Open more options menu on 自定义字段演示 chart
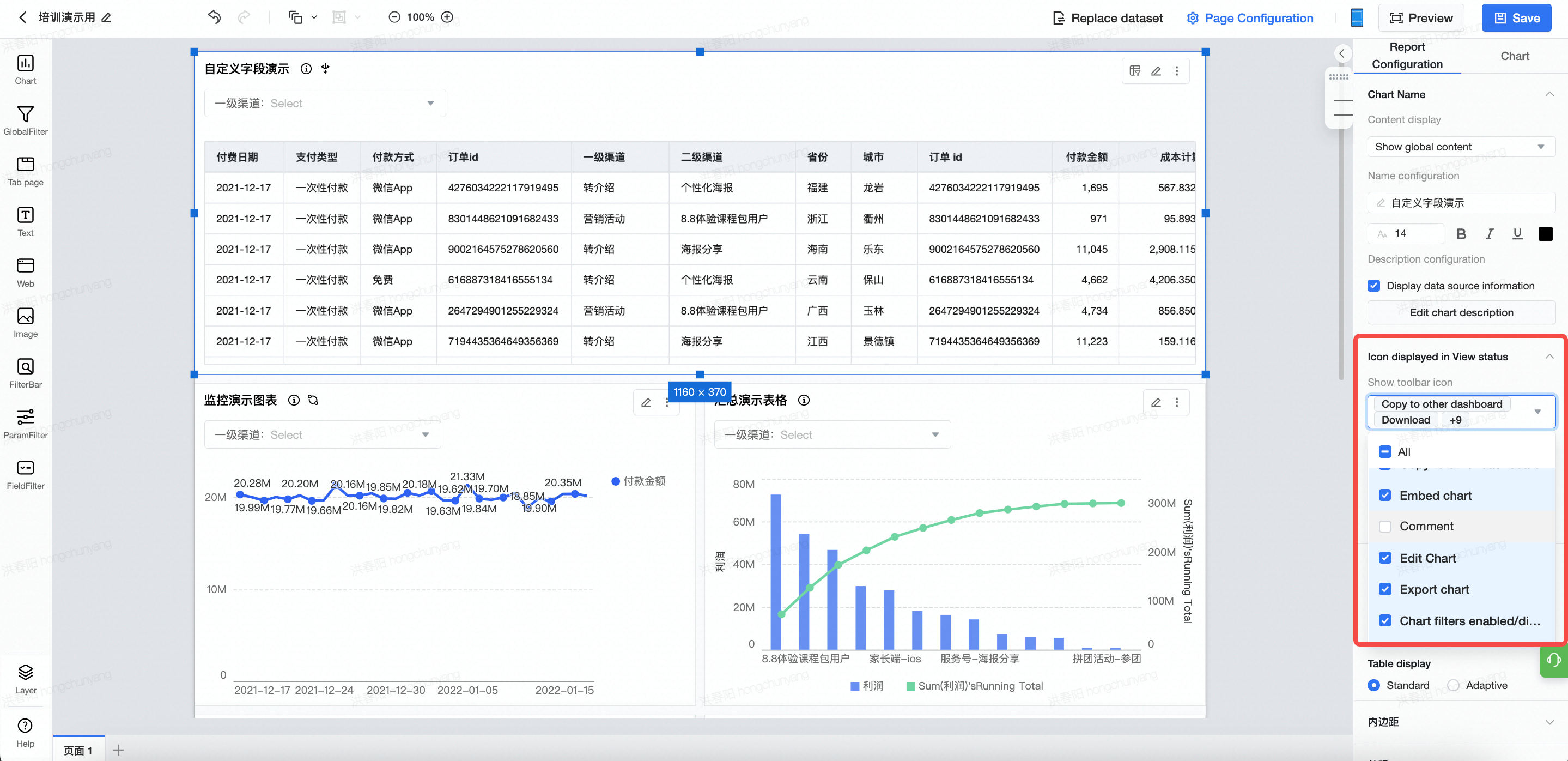Viewport: 1568px width, 761px height. [1177, 71]
